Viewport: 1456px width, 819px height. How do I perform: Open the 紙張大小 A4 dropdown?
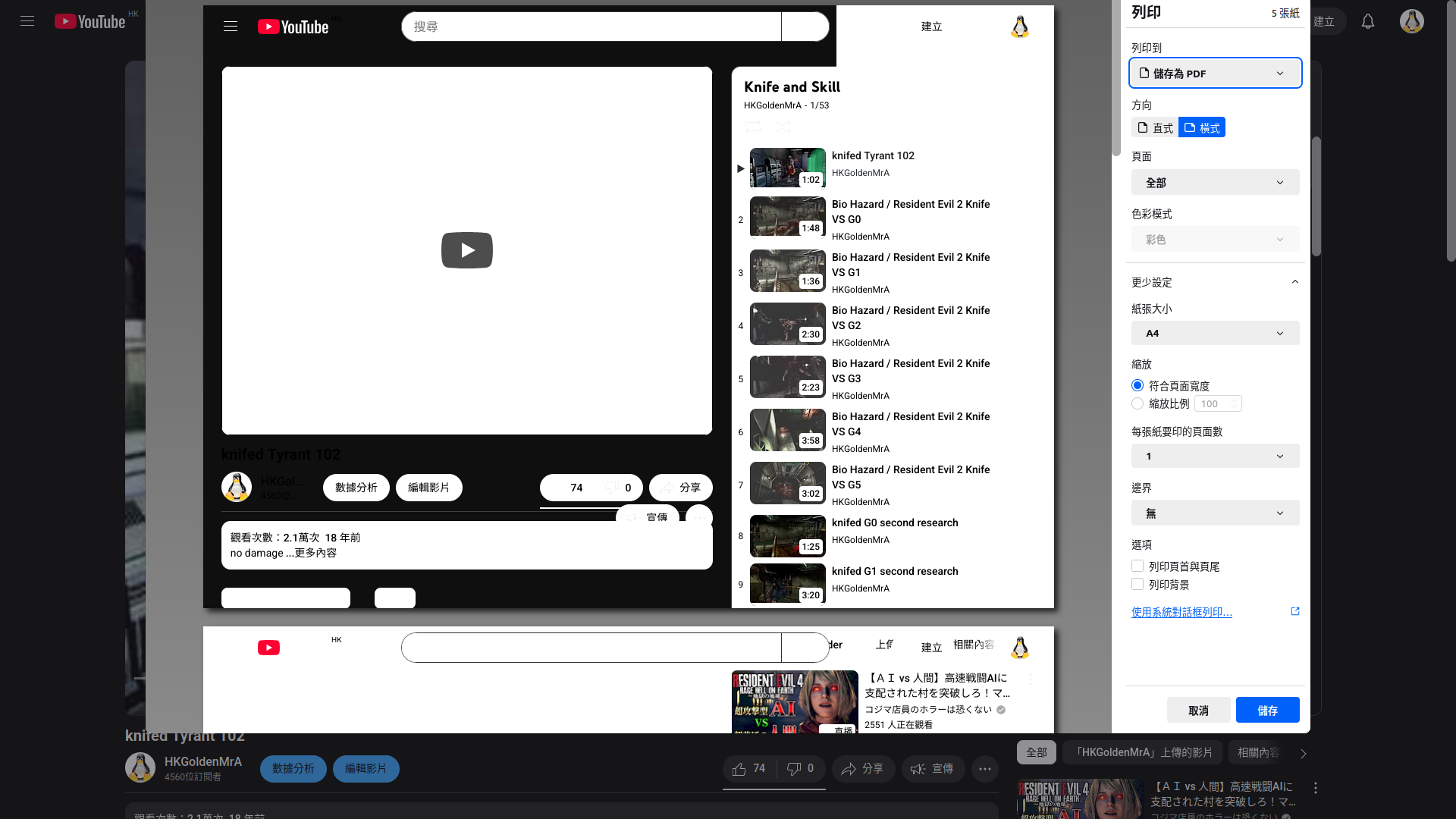pos(1216,333)
